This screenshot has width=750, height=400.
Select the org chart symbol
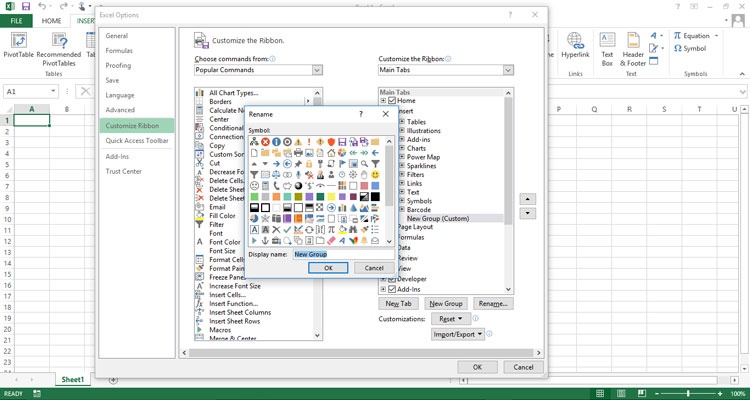point(254,142)
